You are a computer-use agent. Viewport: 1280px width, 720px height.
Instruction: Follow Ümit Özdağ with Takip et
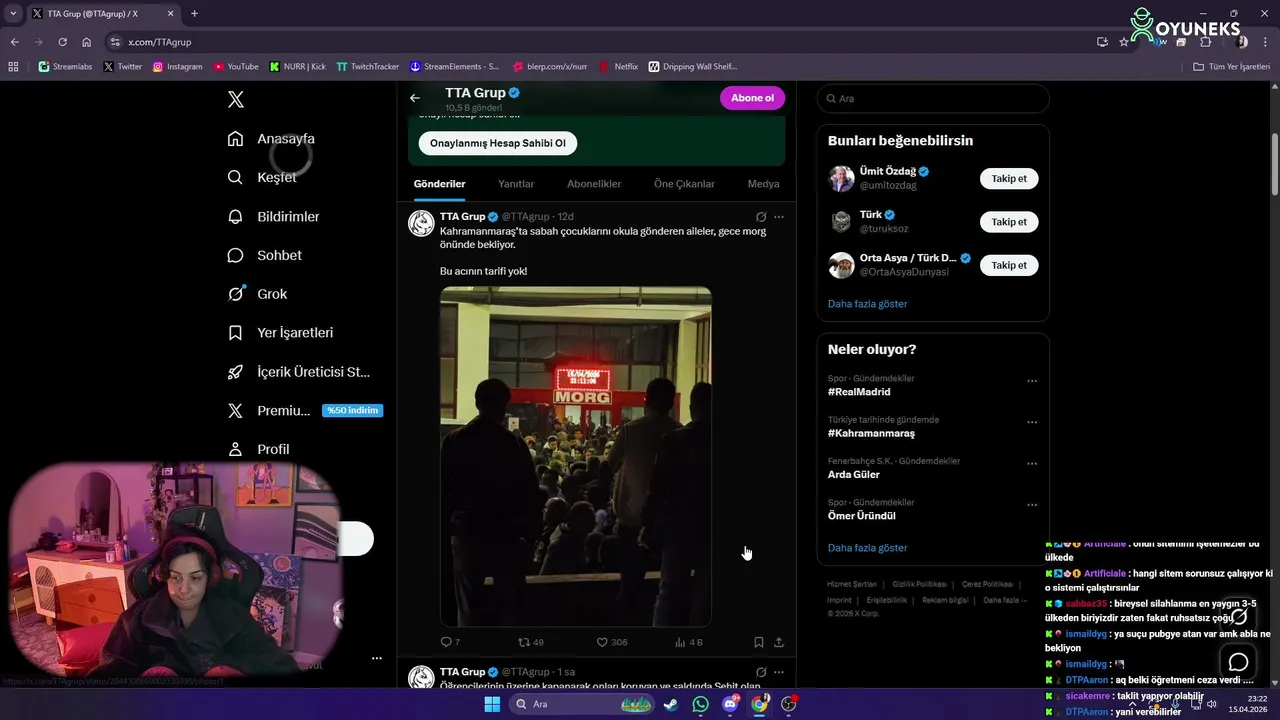coord(1009,178)
